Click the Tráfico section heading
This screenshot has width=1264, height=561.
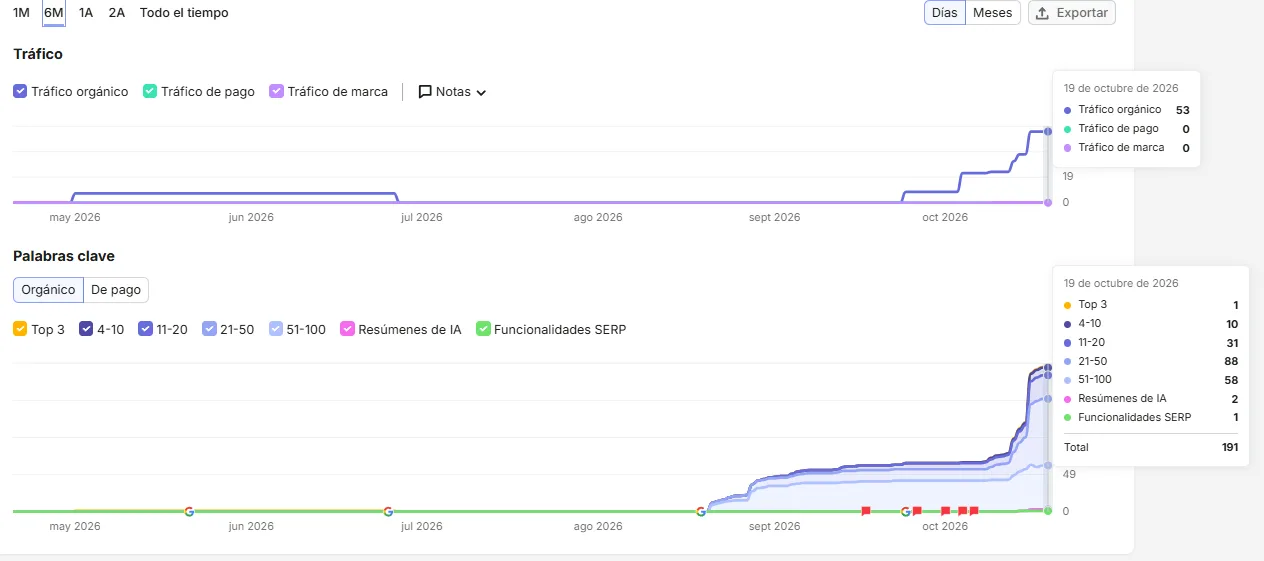pos(38,54)
